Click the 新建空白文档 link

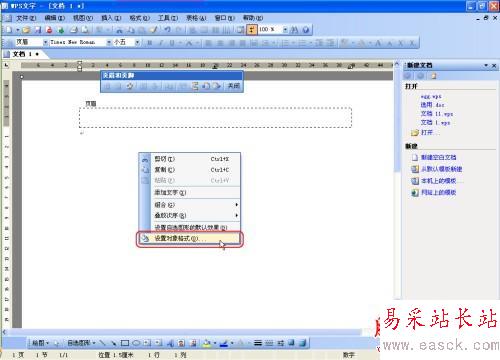[x=438, y=157]
